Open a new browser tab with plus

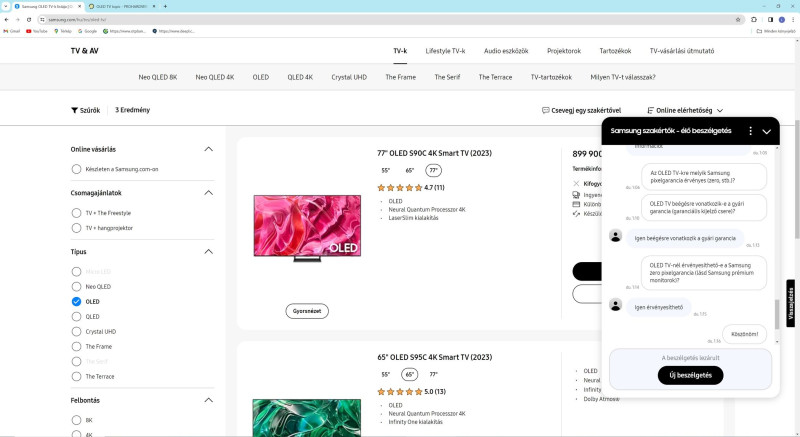point(165,6)
